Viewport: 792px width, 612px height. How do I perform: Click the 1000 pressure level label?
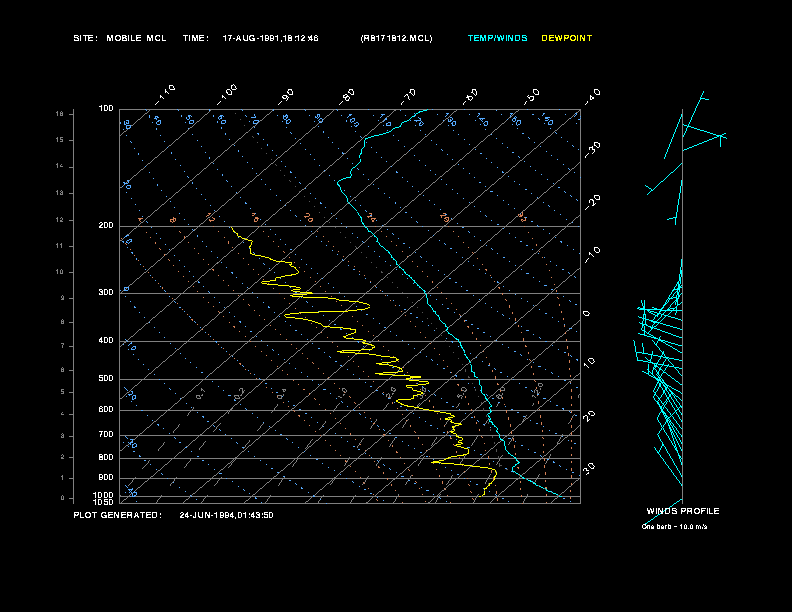[x=104, y=495]
